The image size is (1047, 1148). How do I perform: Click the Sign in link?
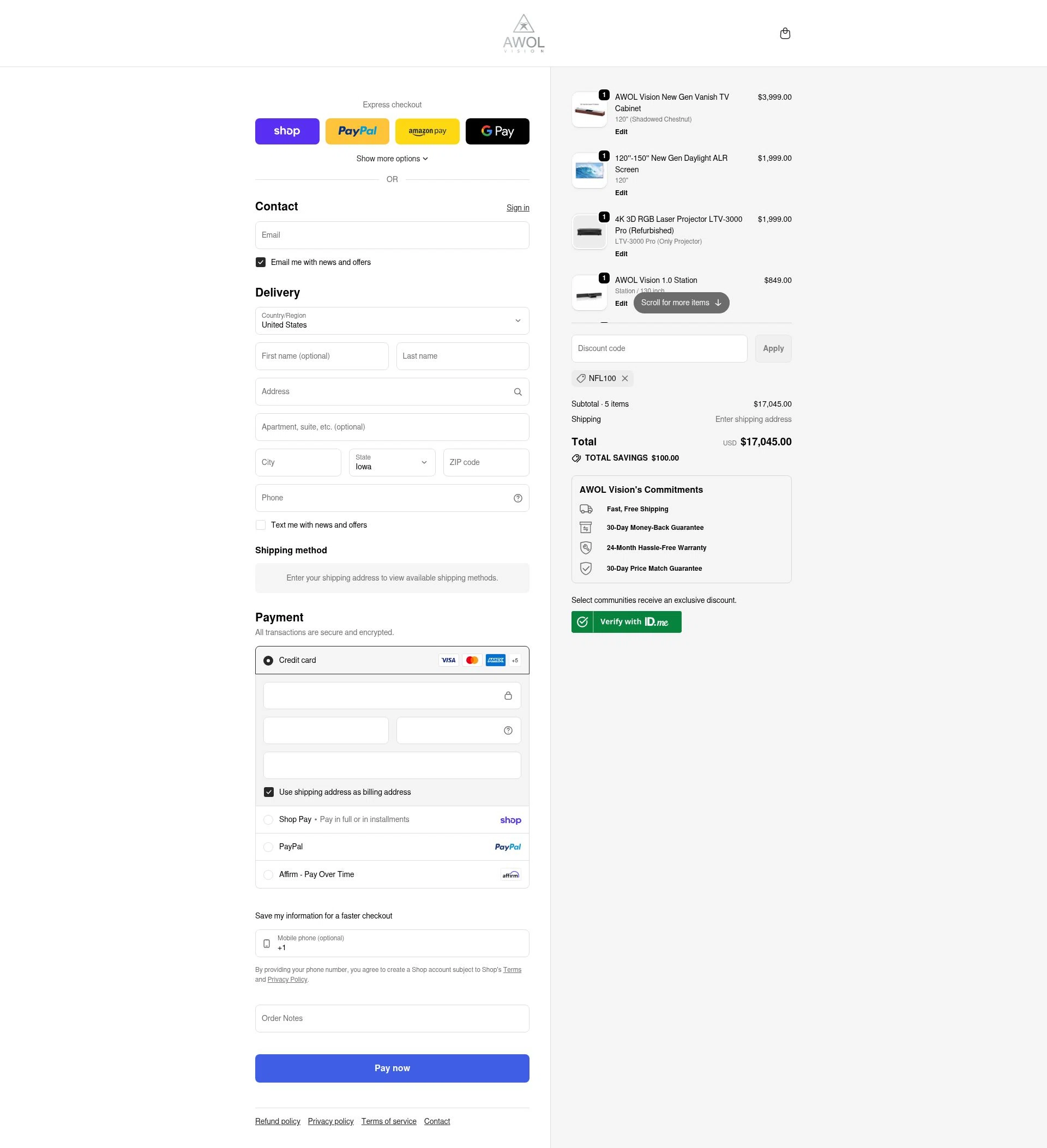pos(518,208)
